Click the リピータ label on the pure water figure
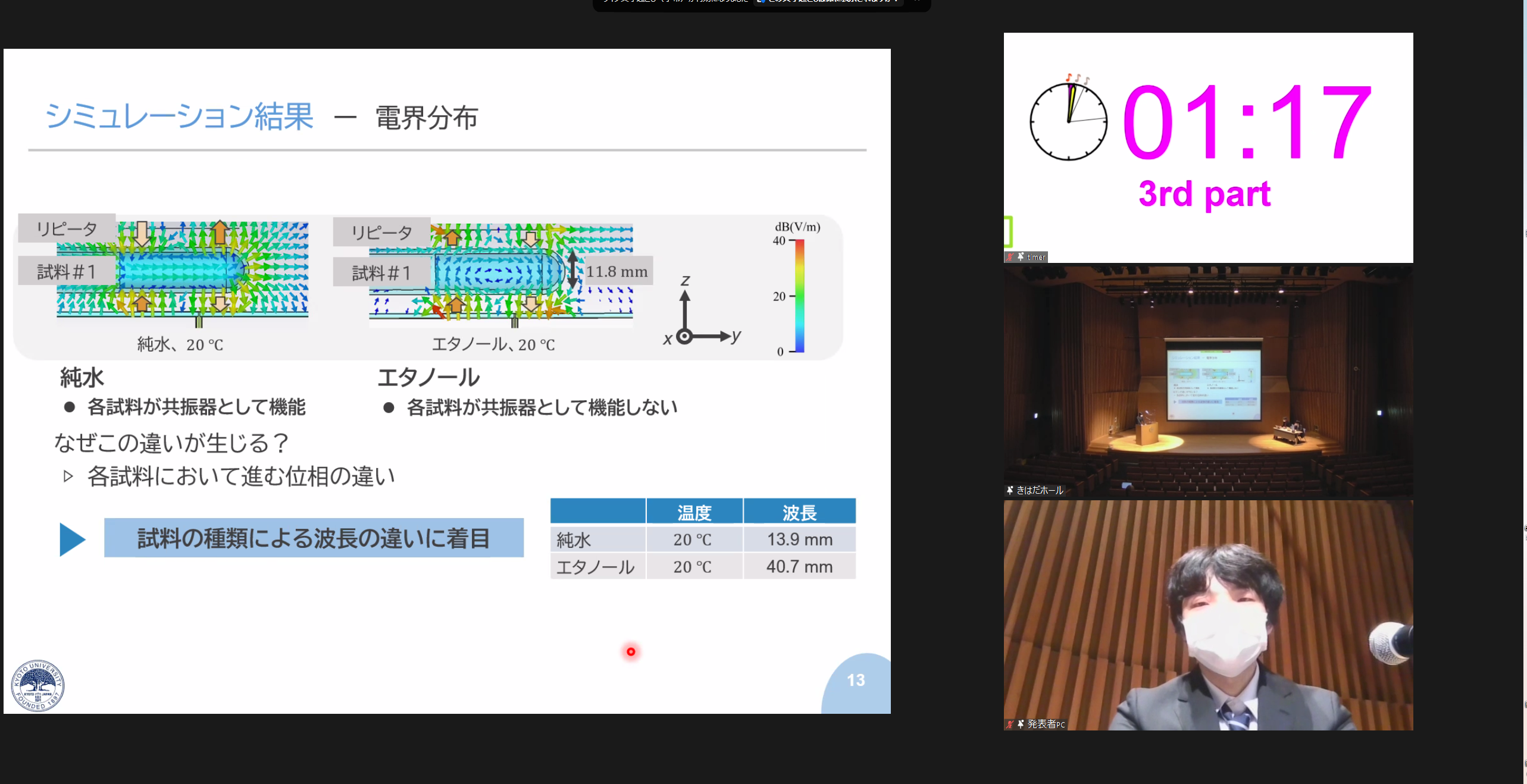This screenshot has height=784, width=1527. pos(67,228)
